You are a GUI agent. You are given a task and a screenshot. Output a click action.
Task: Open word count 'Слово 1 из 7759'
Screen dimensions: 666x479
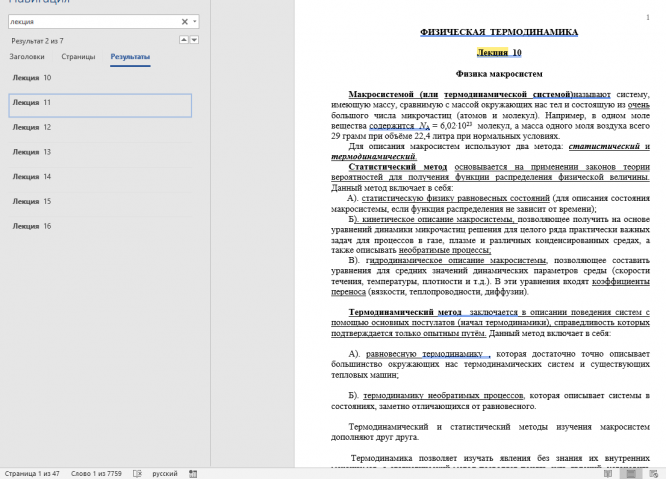[x=96, y=473]
